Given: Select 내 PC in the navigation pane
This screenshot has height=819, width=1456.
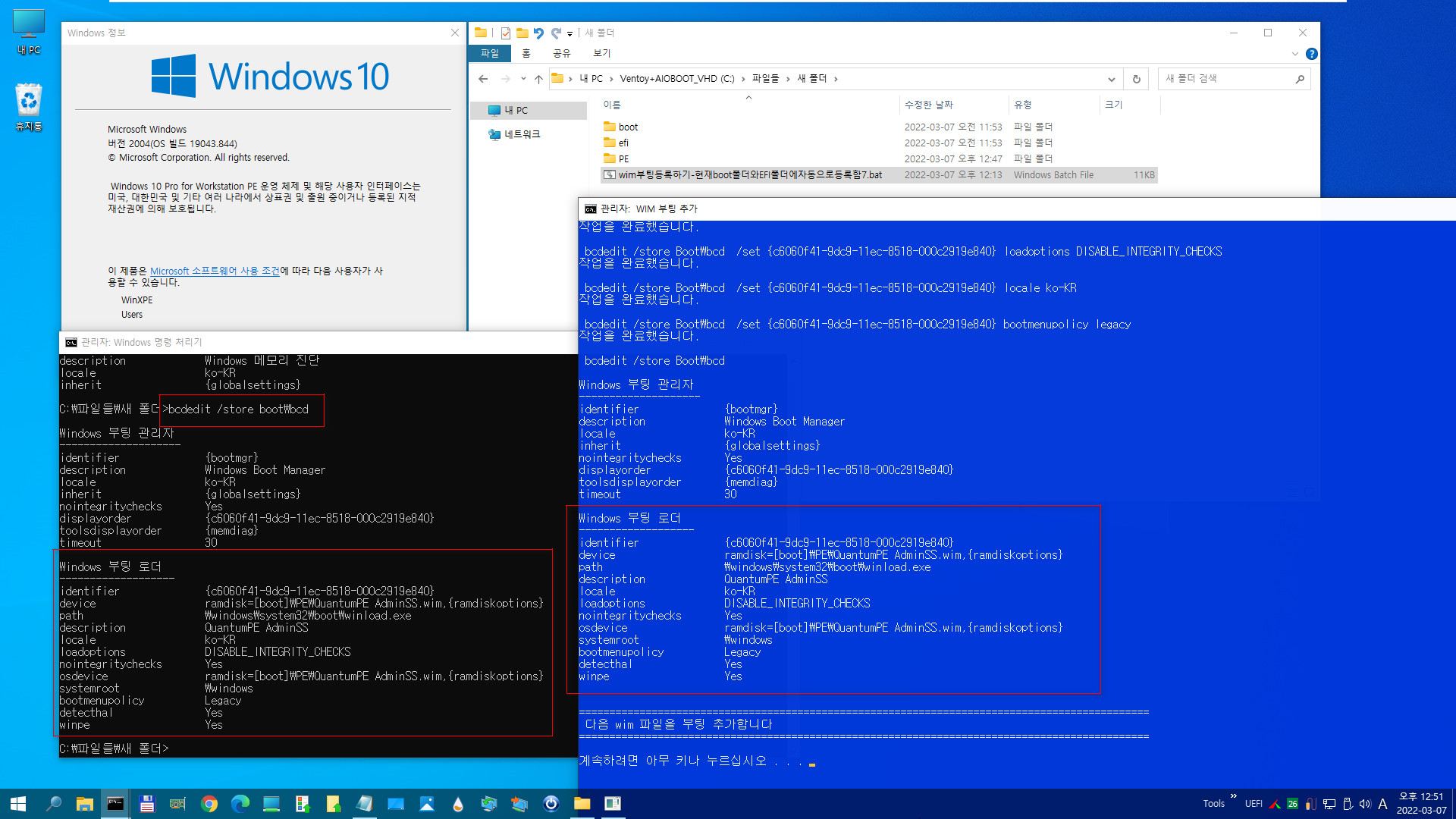Looking at the screenshot, I should click(529, 111).
